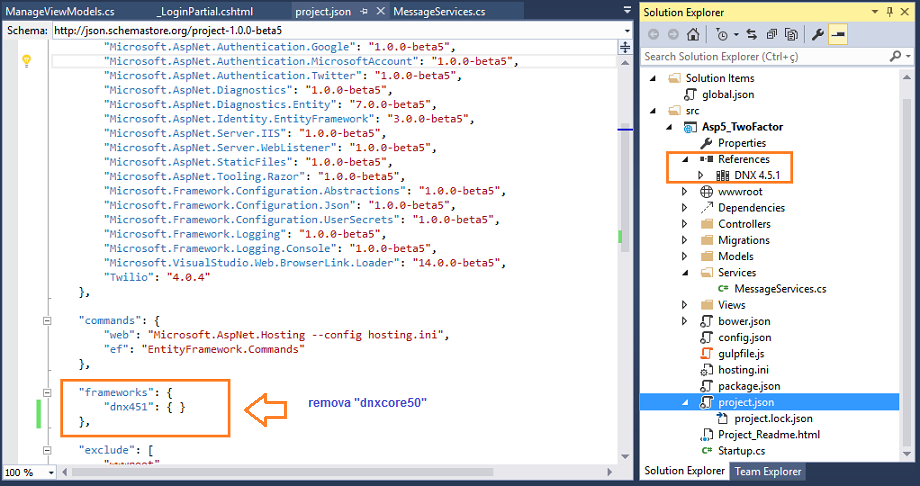Click the Properties wrench icon in tree
Viewport: 920px width, 486px height.
pyautogui.click(x=706, y=143)
